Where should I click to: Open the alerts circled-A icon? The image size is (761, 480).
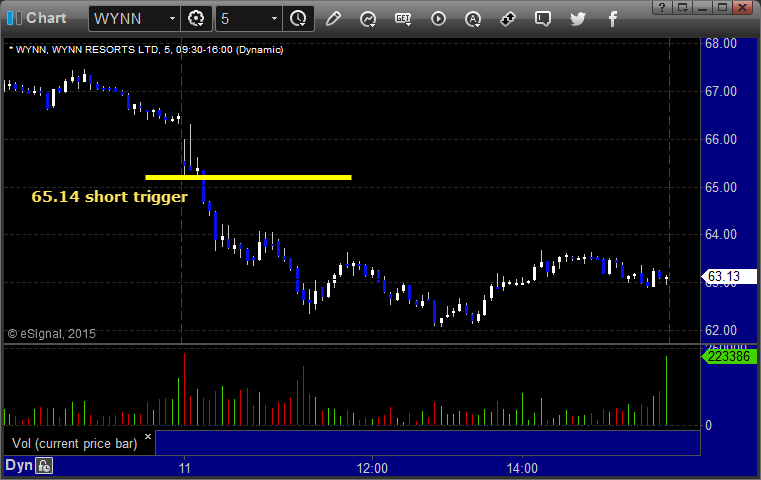[x=473, y=19]
